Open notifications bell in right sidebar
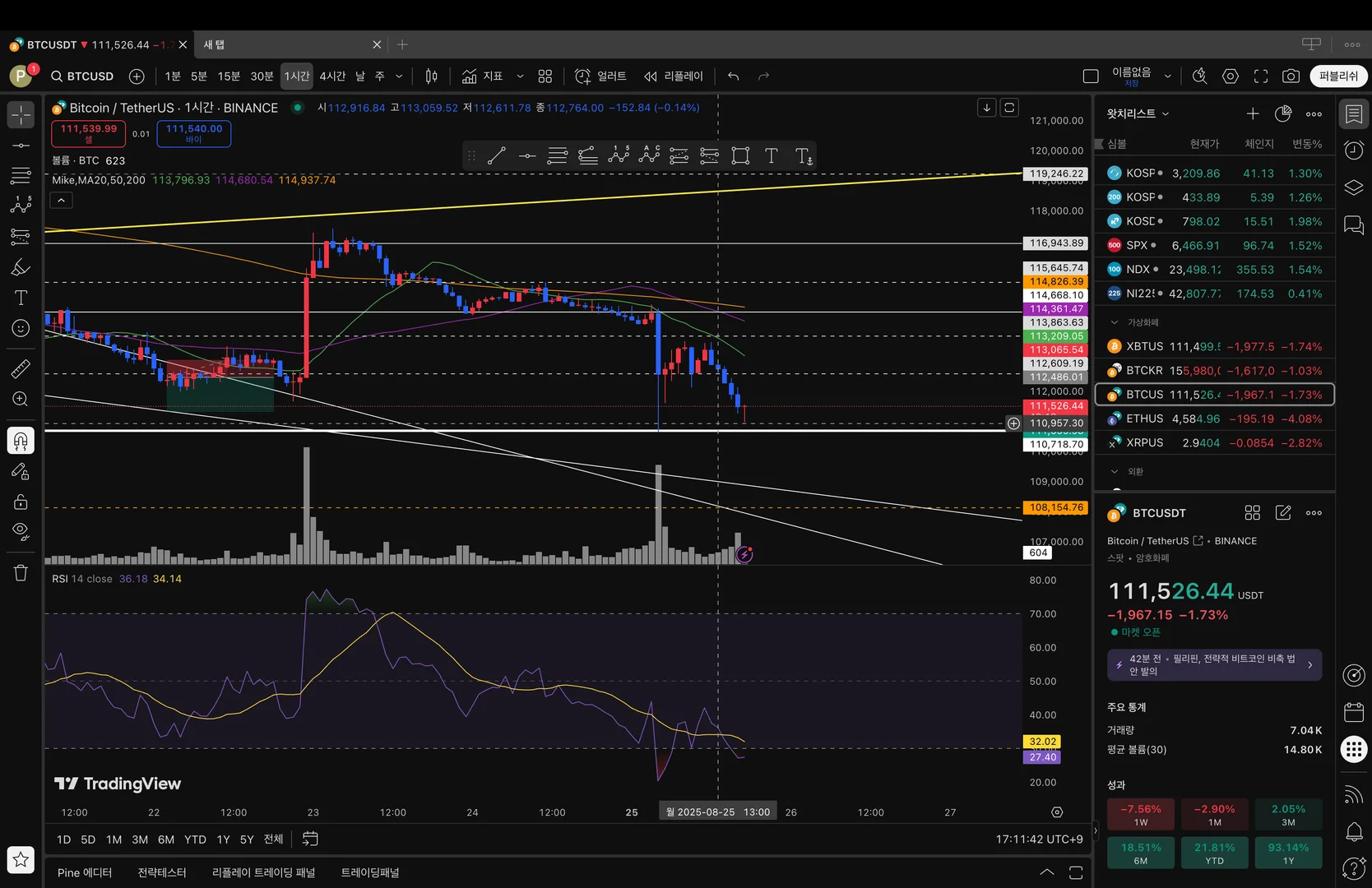 [1354, 831]
